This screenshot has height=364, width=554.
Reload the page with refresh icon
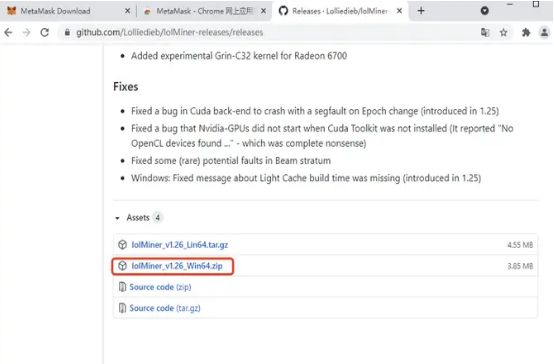45,33
